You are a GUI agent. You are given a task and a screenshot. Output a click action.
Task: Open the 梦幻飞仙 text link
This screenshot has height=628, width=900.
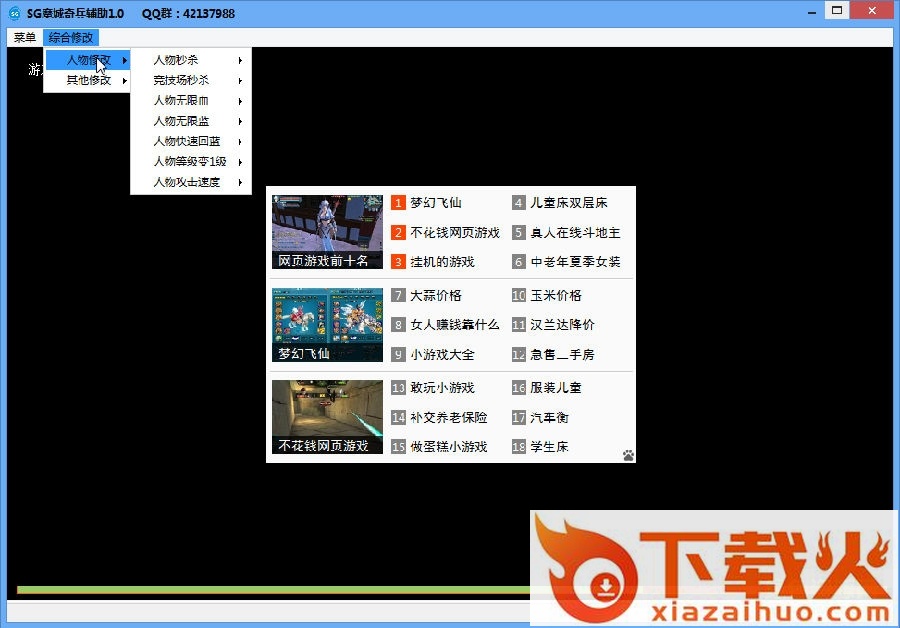point(436,203)
